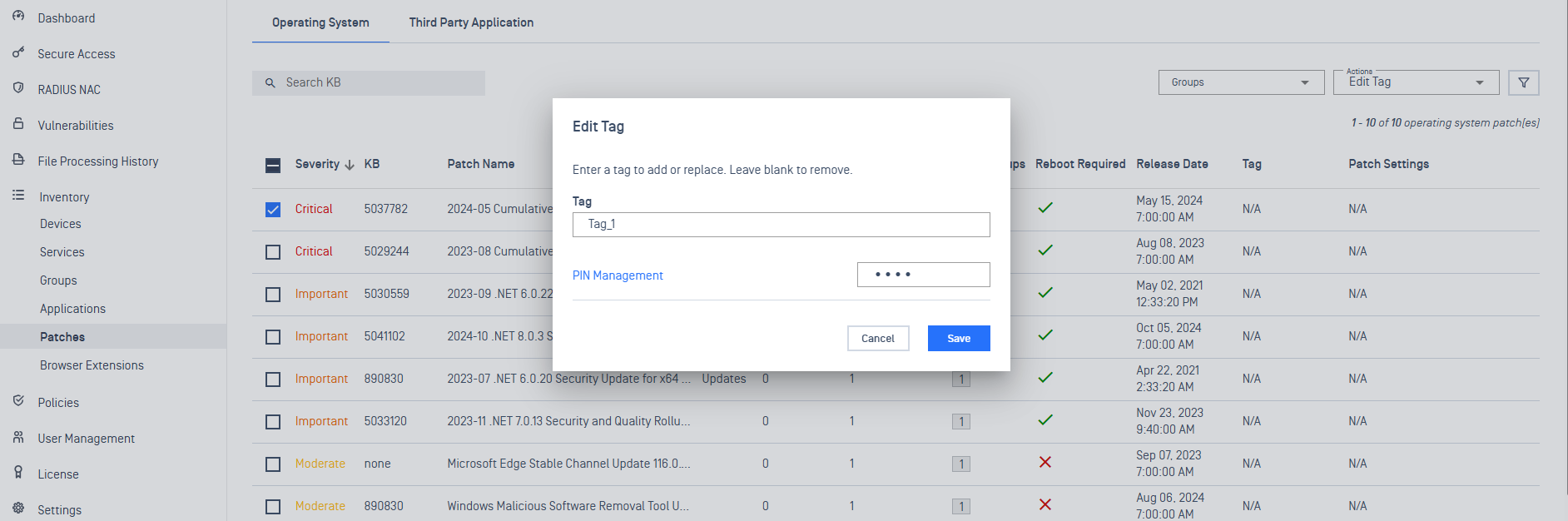This screenshot has height=521, width=1568.
Task: Click the File Processing History icon
Action: pyautogui.click(x=18, y=160)
